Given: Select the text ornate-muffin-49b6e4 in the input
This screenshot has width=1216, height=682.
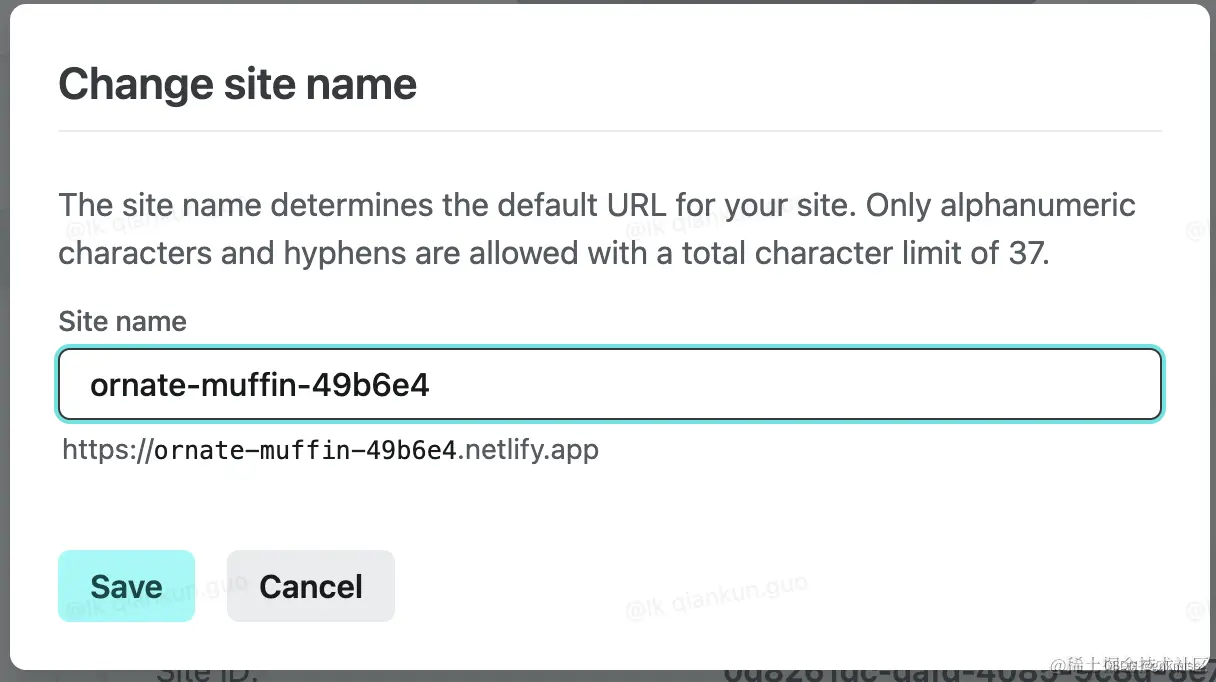Looking at the screenshot, I should point(260,384).
